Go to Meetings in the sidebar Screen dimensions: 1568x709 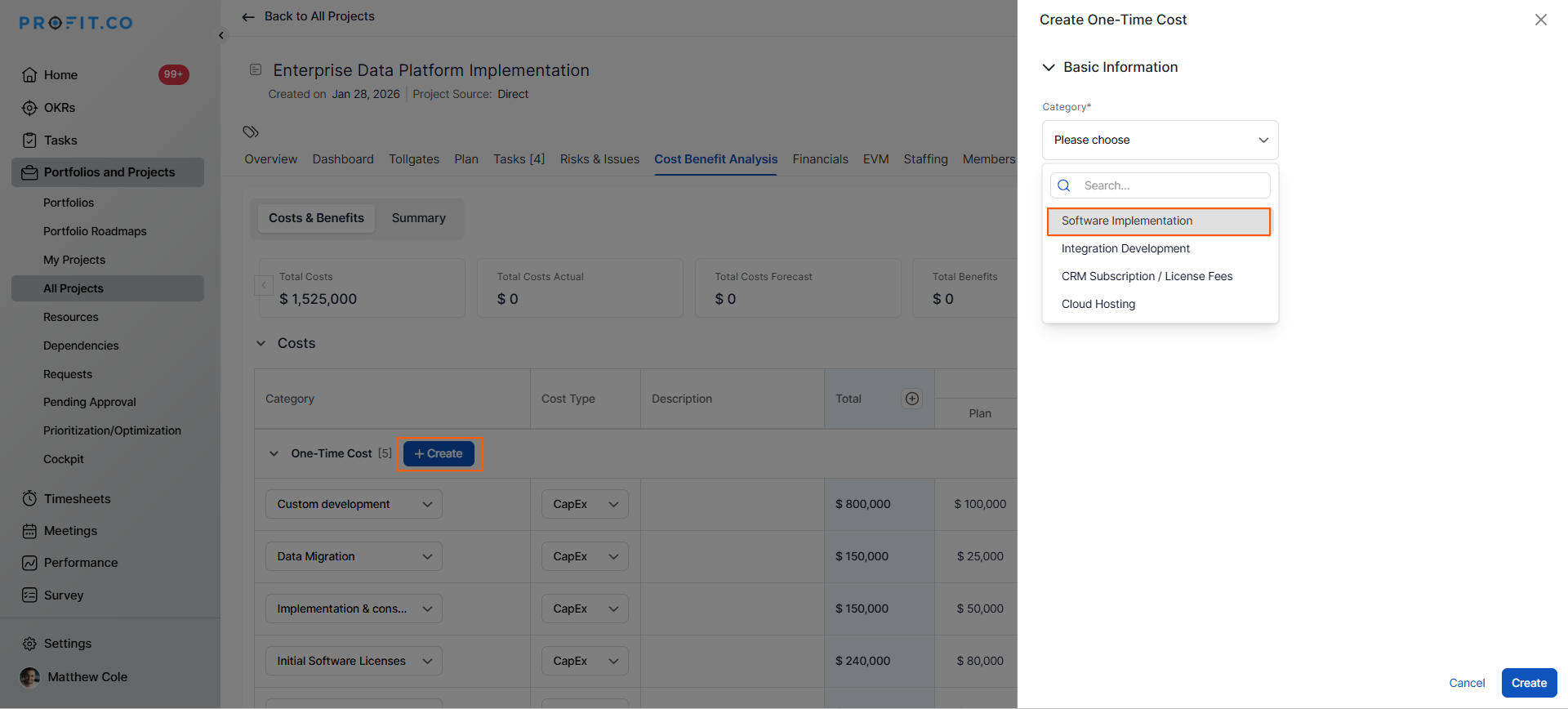point(70,531)
